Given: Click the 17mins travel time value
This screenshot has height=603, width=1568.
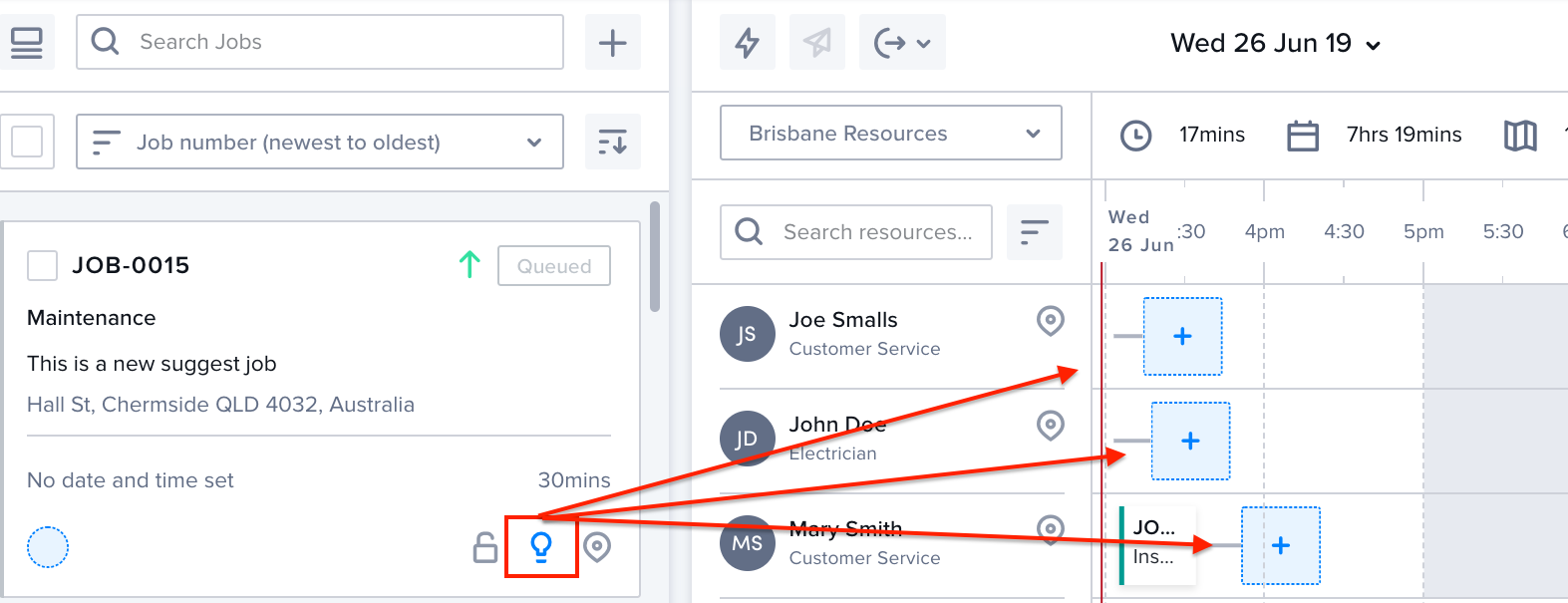Looking at the screenshot, I should [x=1212, y=135].
